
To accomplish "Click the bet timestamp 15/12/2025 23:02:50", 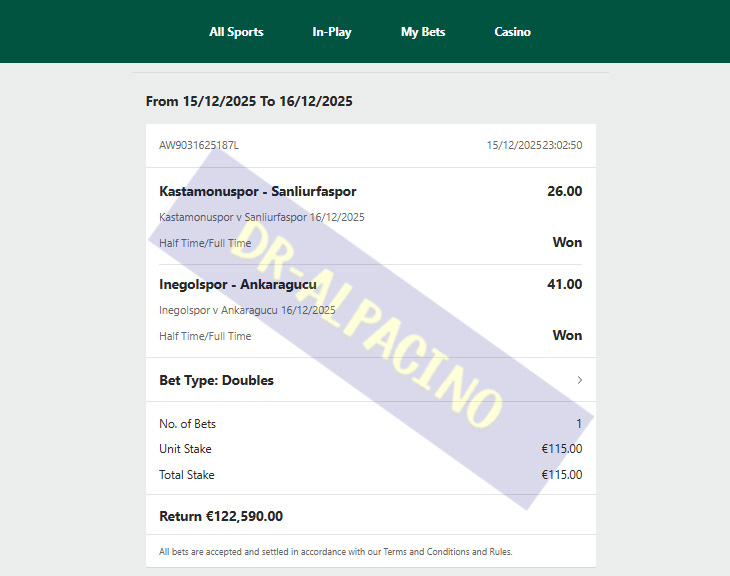I will 534,145.
